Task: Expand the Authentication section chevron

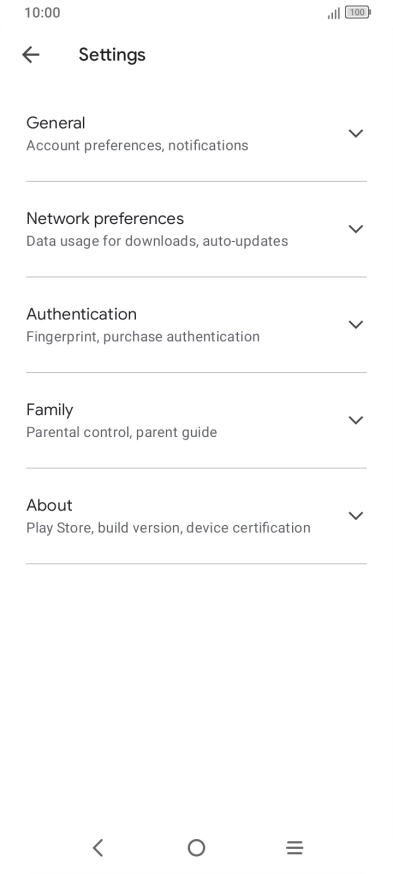Action: pos(356,324)
